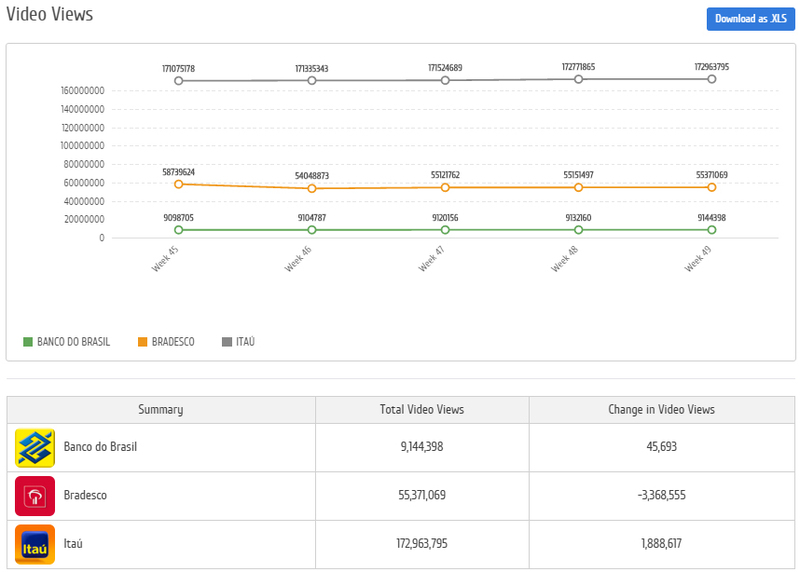Click the Summary column header

(x=161, y=410)
